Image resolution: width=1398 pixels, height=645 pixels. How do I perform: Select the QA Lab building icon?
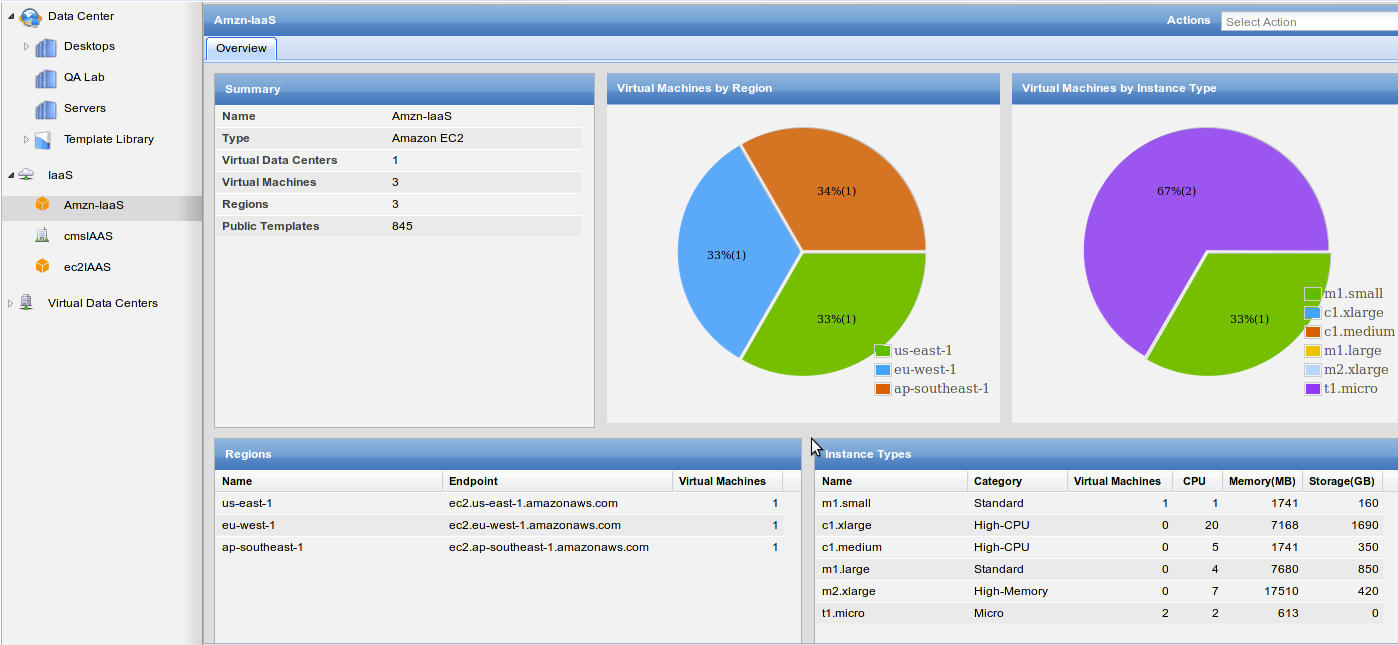coord(46,78)
